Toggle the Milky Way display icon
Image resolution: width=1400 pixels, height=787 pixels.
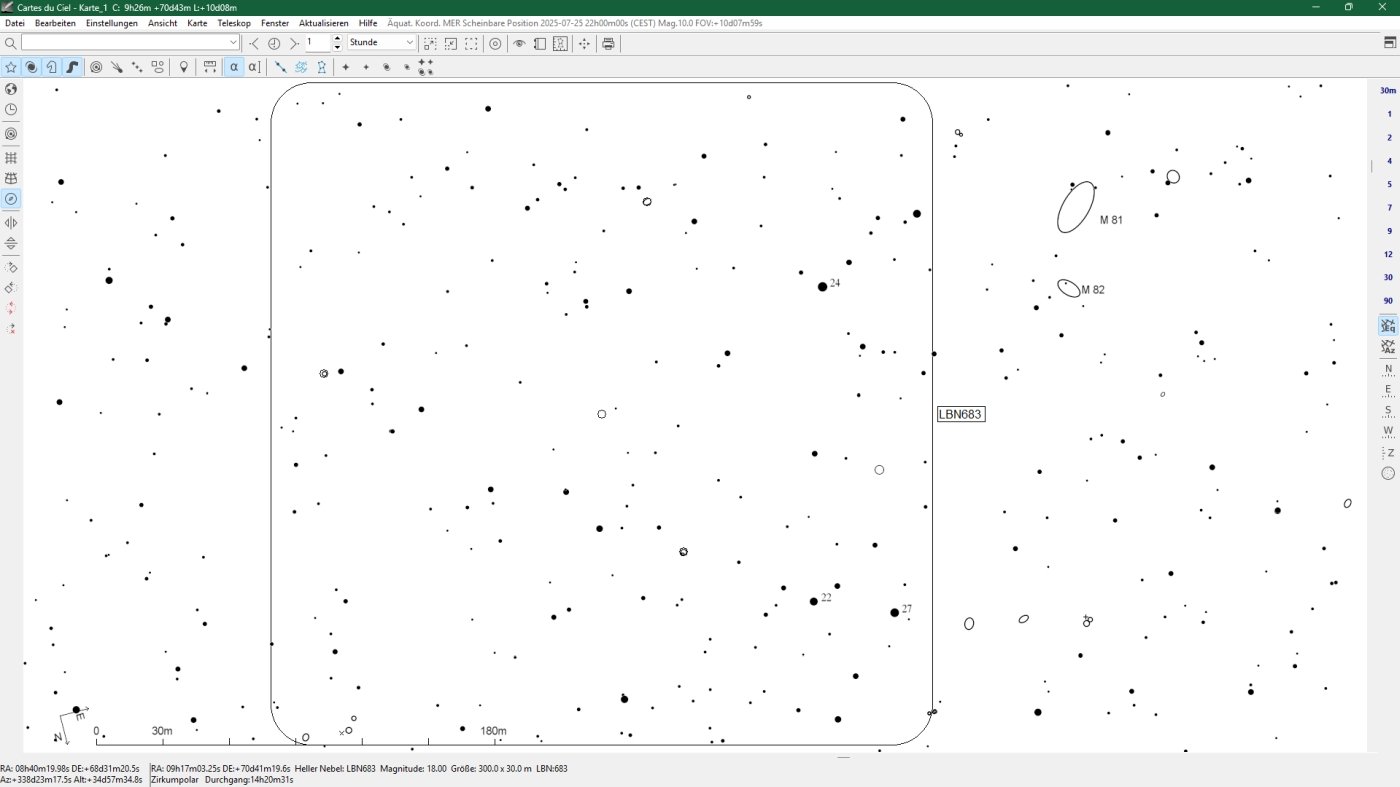(x=73, y=67)
